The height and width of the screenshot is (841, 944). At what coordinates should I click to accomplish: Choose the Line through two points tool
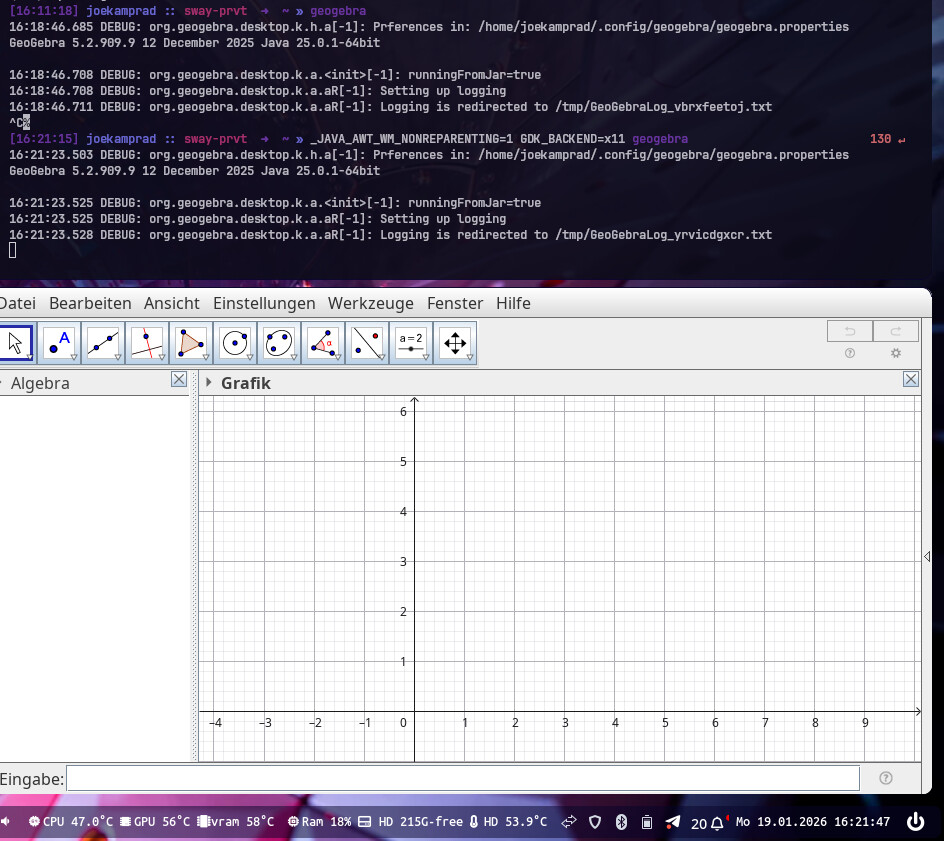[103, 343]
